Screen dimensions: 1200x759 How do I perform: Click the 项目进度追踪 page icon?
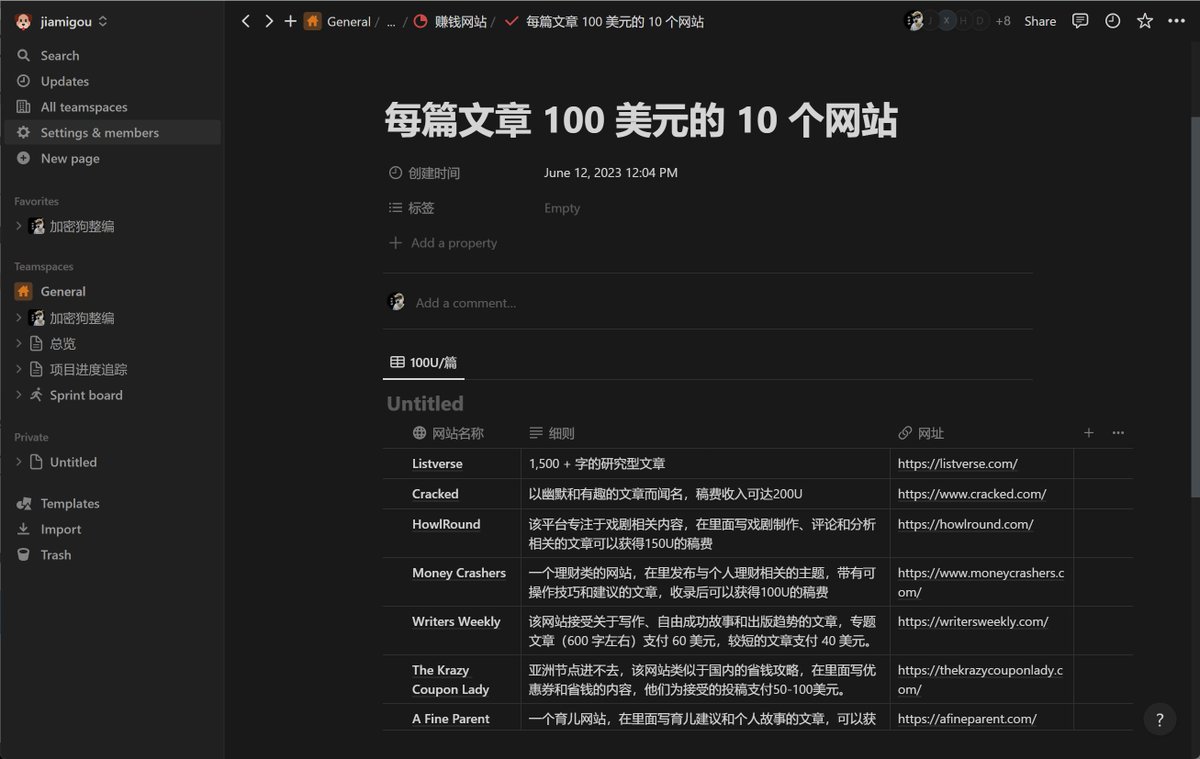tap(37, 369)
